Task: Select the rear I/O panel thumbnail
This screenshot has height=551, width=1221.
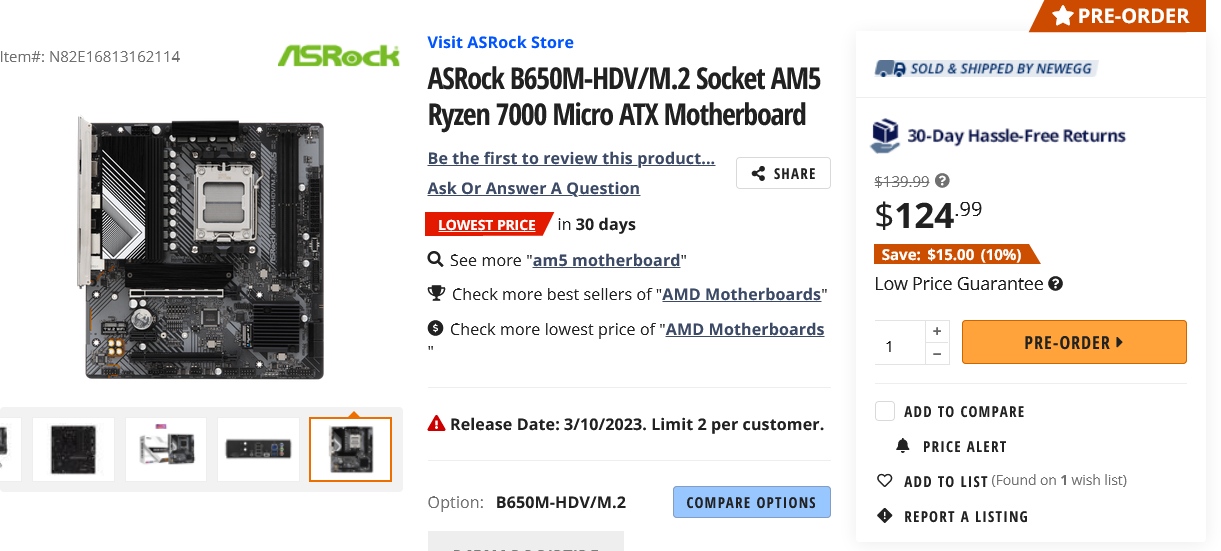Action: click(x=258, y=449)
